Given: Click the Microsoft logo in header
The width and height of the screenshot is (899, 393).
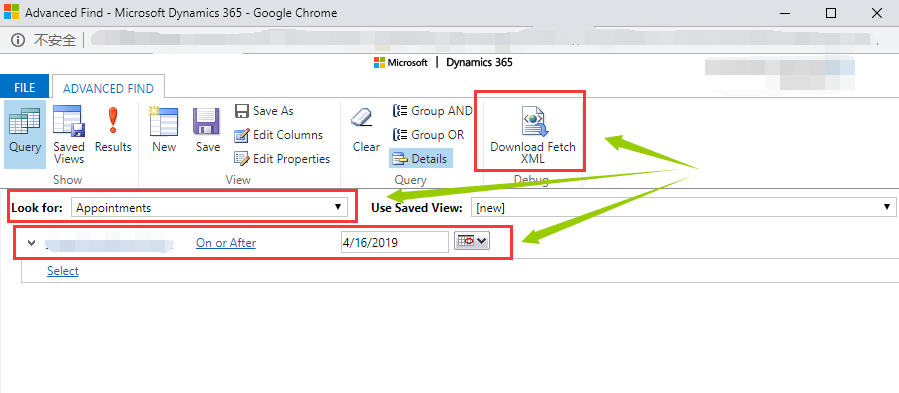Looking at the screenshot, I should click(x=401, y=63).
